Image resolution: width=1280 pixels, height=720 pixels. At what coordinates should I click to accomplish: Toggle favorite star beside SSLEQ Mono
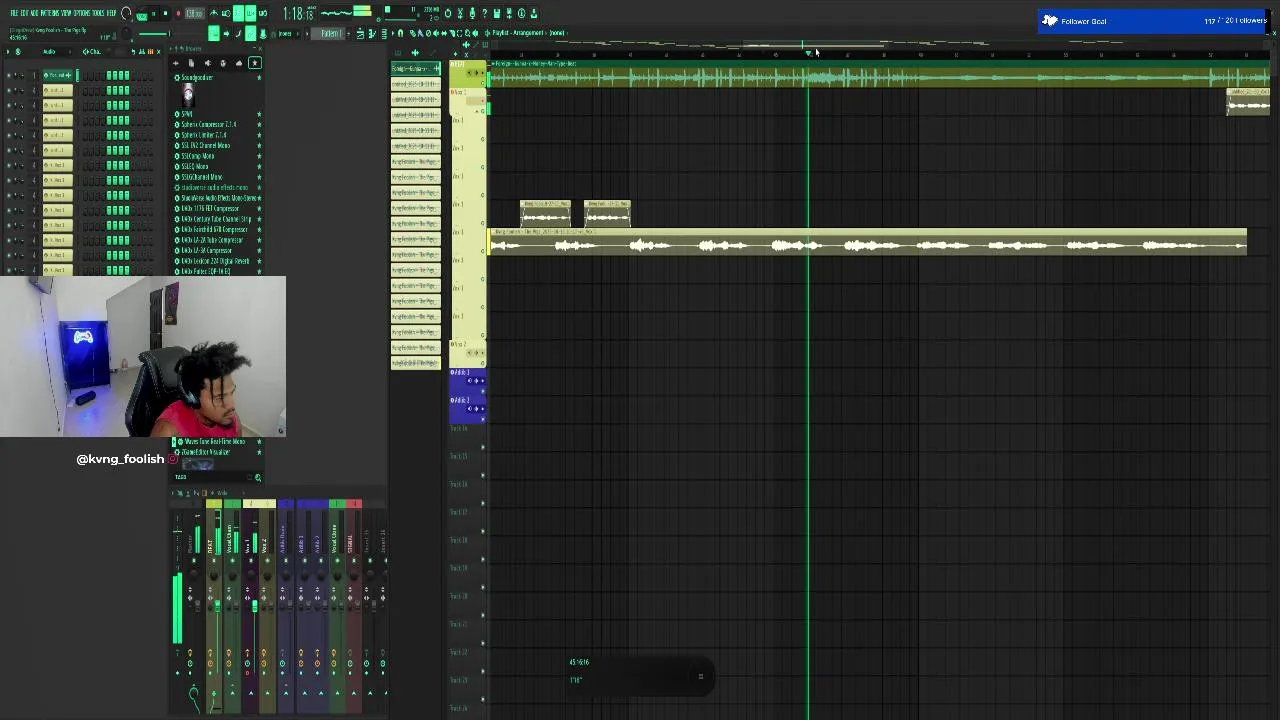259,166
